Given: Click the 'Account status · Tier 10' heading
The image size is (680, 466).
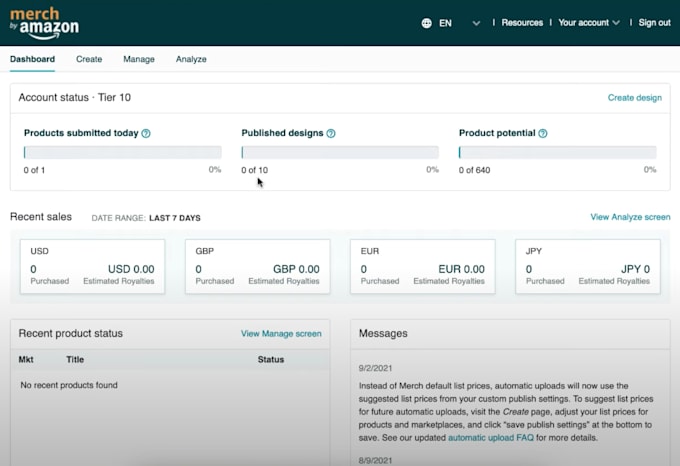Looking at the screenshot, I should 75,98.
